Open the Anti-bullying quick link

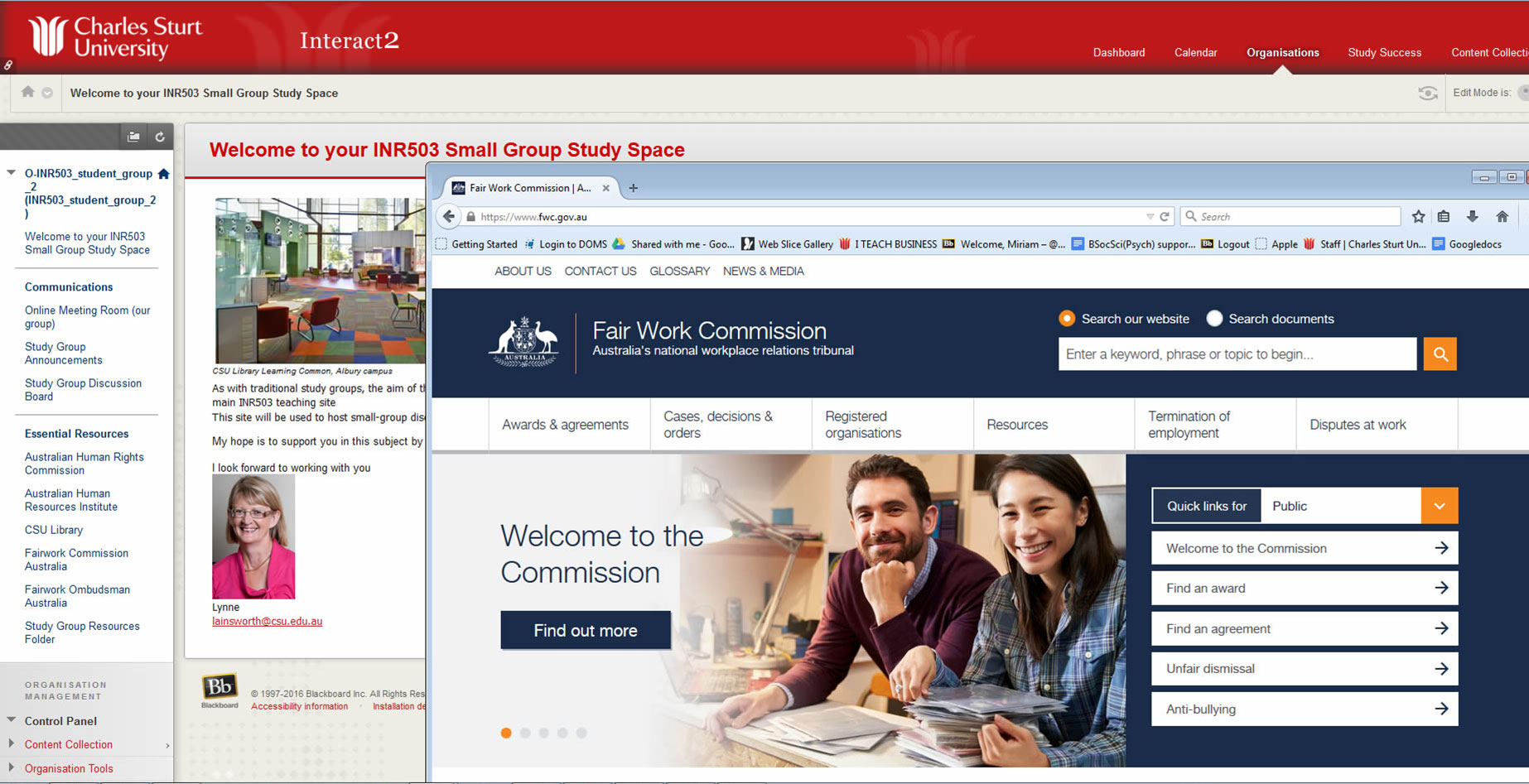click(1305, 709)
